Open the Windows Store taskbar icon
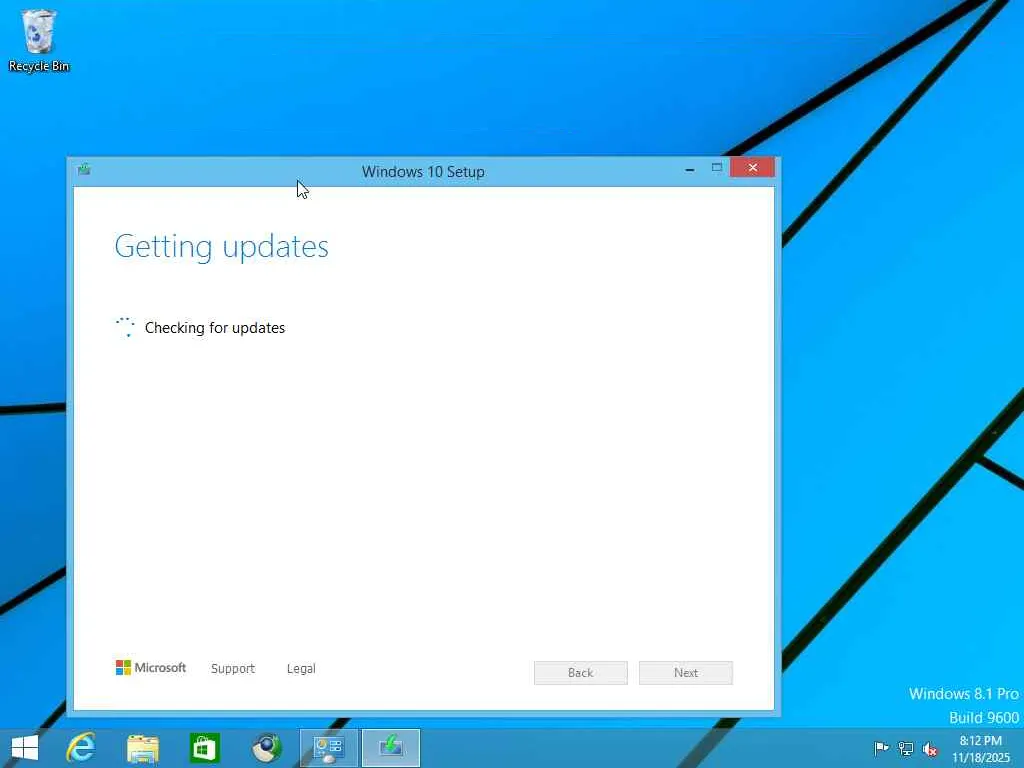 [204, 748]
